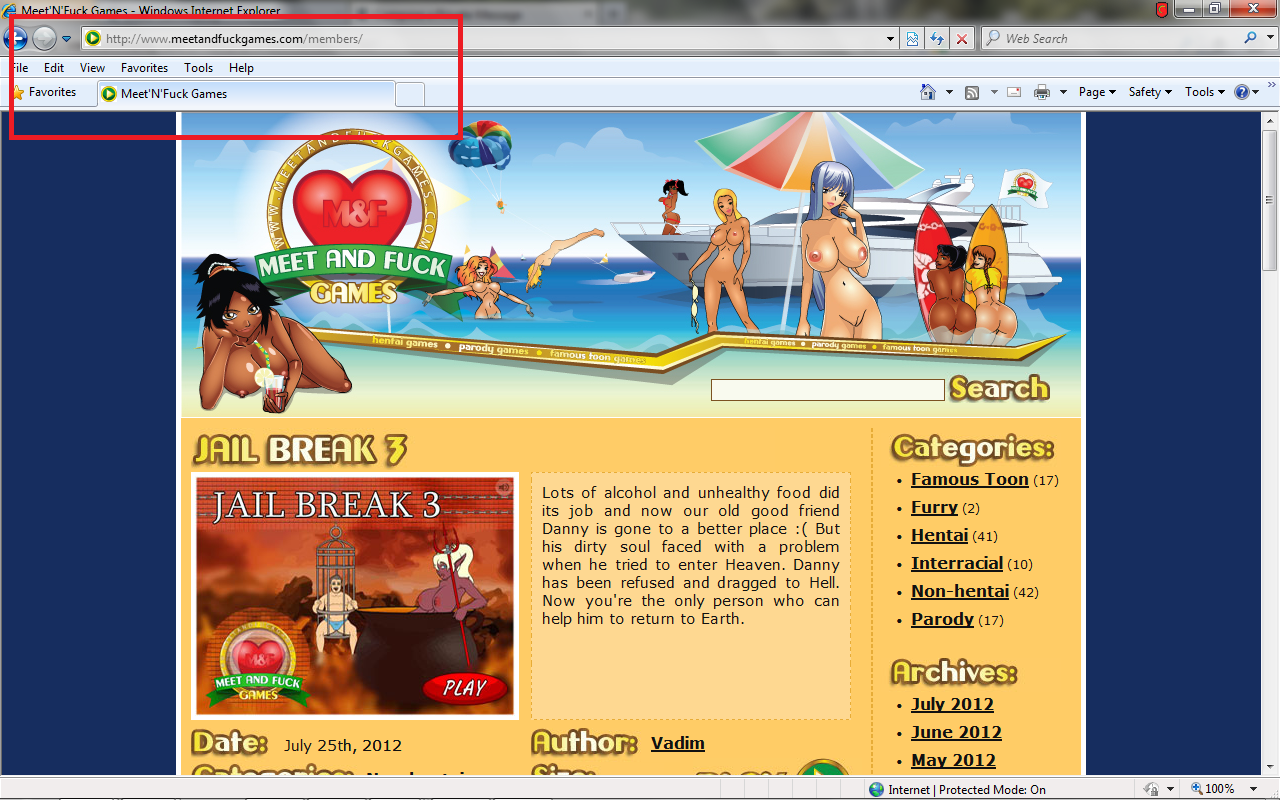Click the date text July 25th, 2012

[342, 745]
